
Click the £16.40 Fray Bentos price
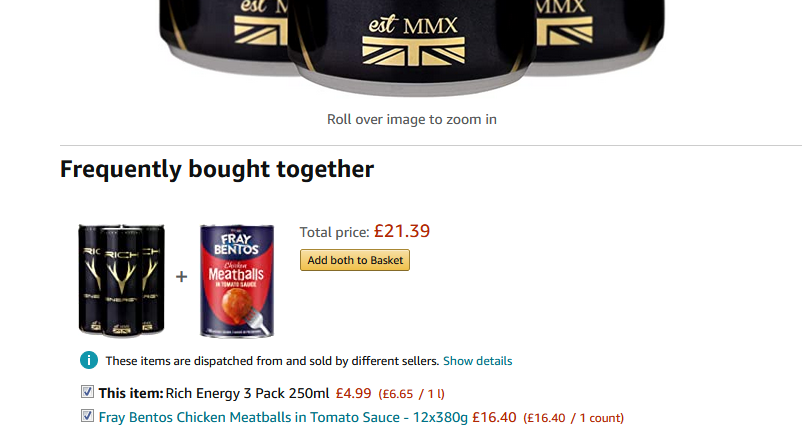click(494, 417)
